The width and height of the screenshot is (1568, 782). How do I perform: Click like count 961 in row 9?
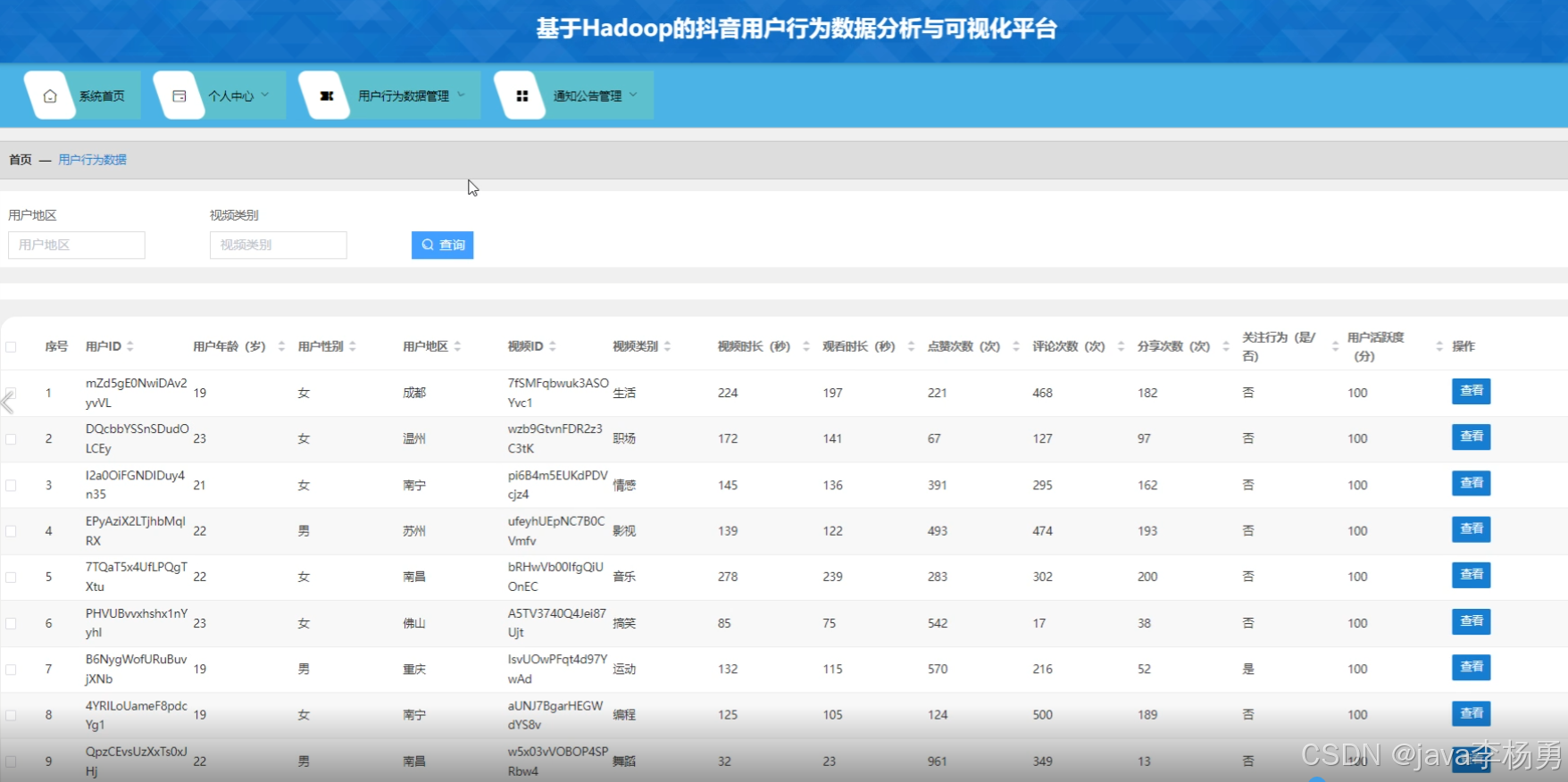(x=938, y=761)
